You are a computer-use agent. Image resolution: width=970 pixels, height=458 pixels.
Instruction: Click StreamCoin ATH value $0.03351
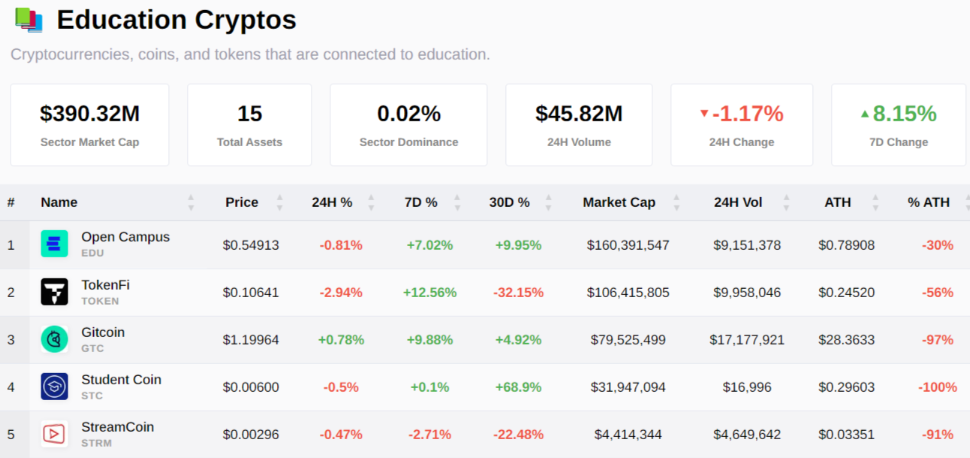tap(846, 434)
